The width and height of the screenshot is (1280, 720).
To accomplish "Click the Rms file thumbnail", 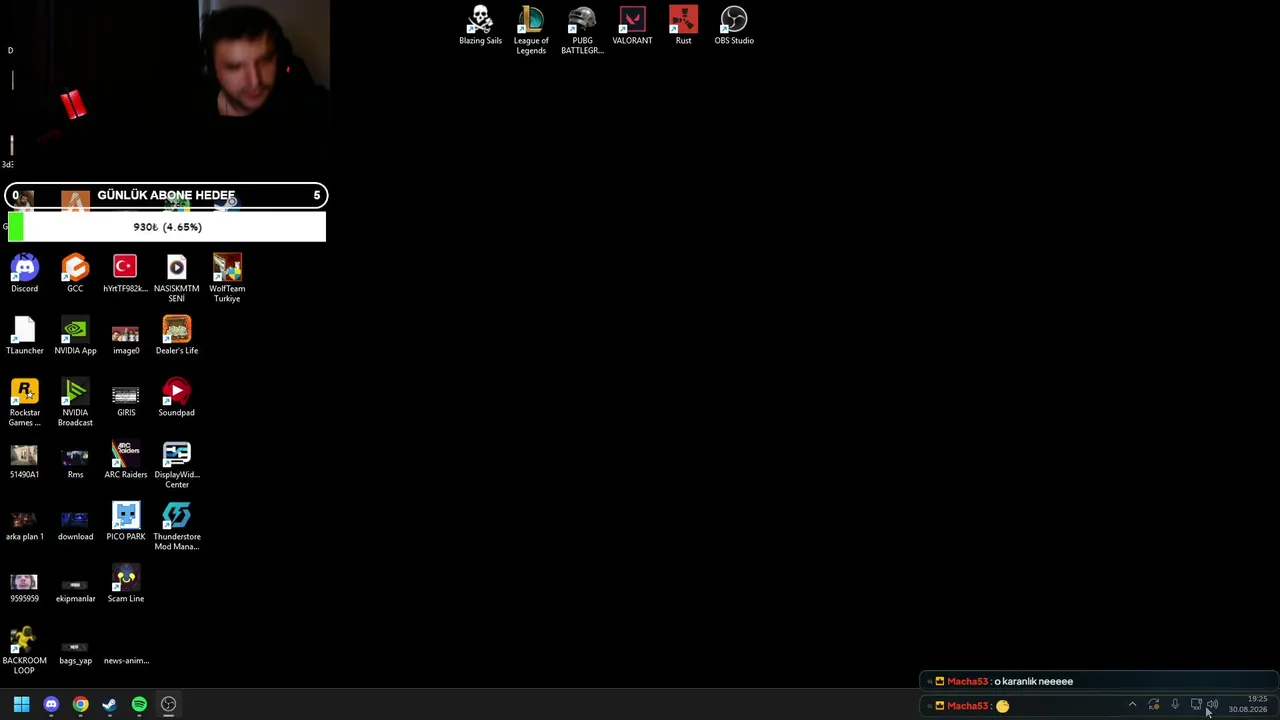I will [75, 460].
